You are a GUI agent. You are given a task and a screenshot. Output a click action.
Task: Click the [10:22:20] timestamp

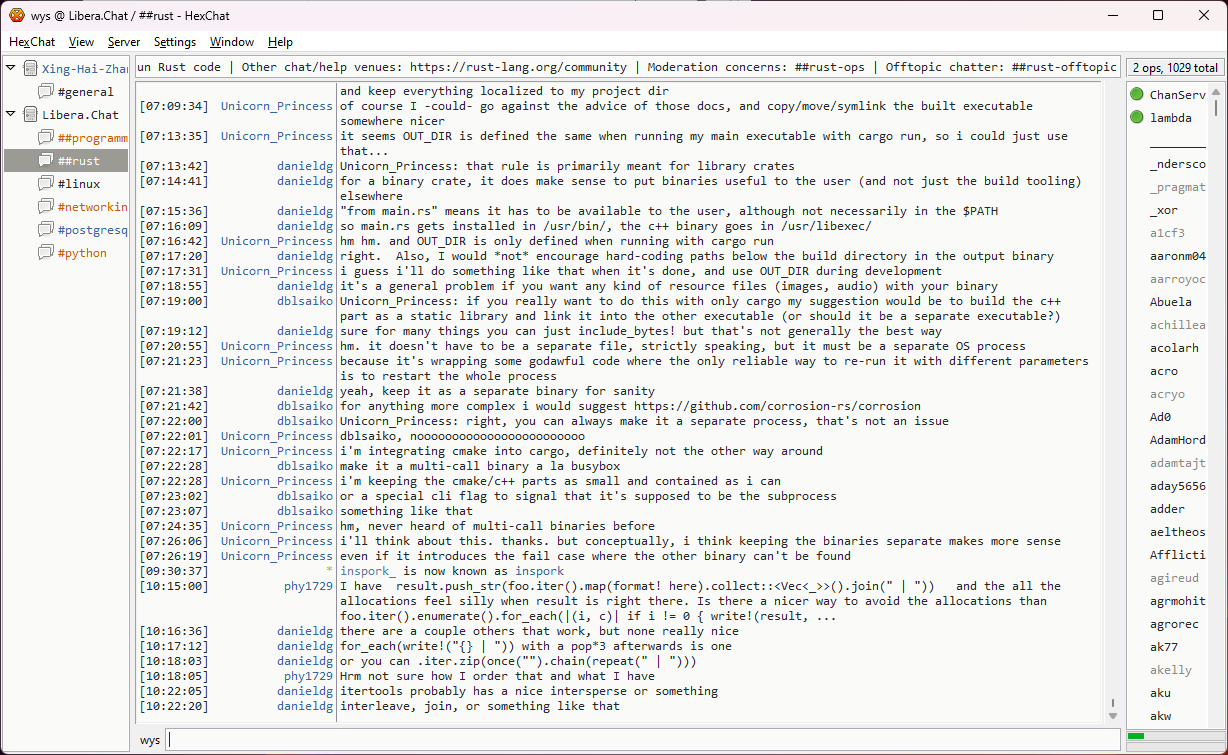174,706
